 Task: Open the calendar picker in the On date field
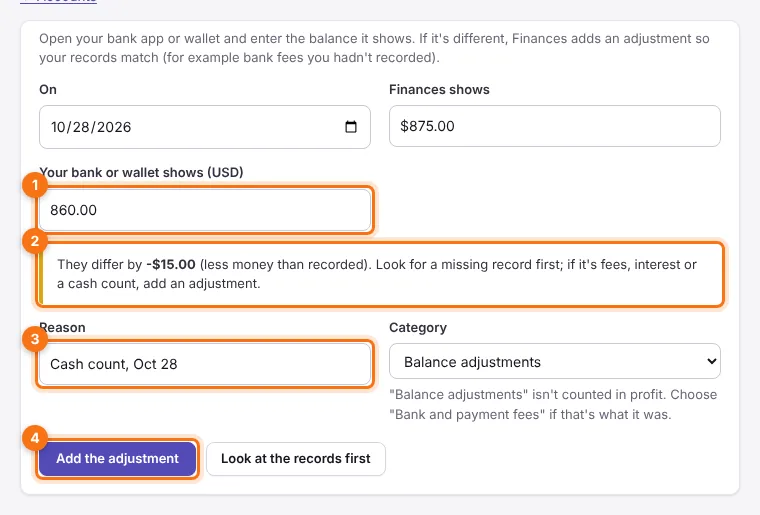[x=350, y=127]
